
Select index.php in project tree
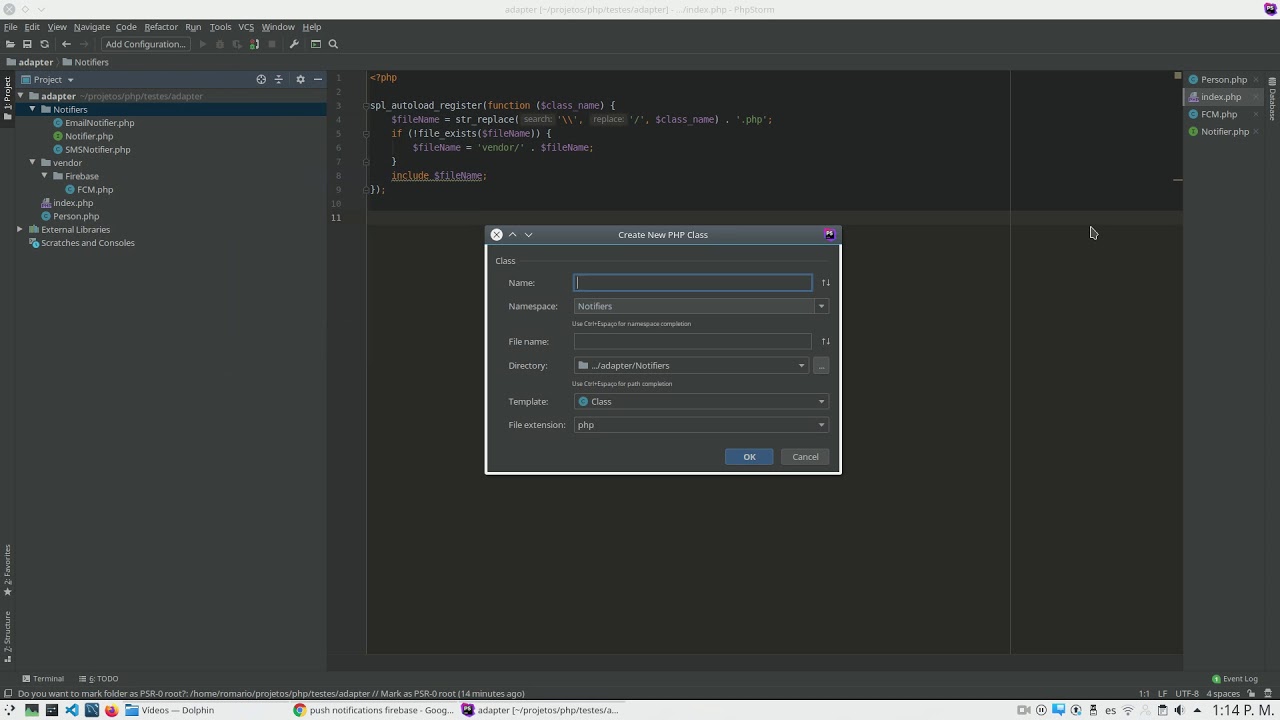[72, 203]
